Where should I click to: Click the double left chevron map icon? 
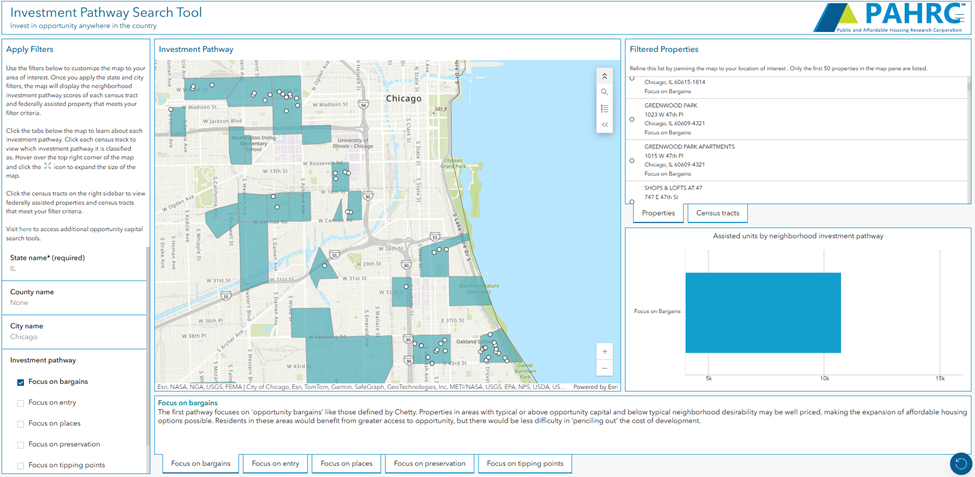[604, 125]
